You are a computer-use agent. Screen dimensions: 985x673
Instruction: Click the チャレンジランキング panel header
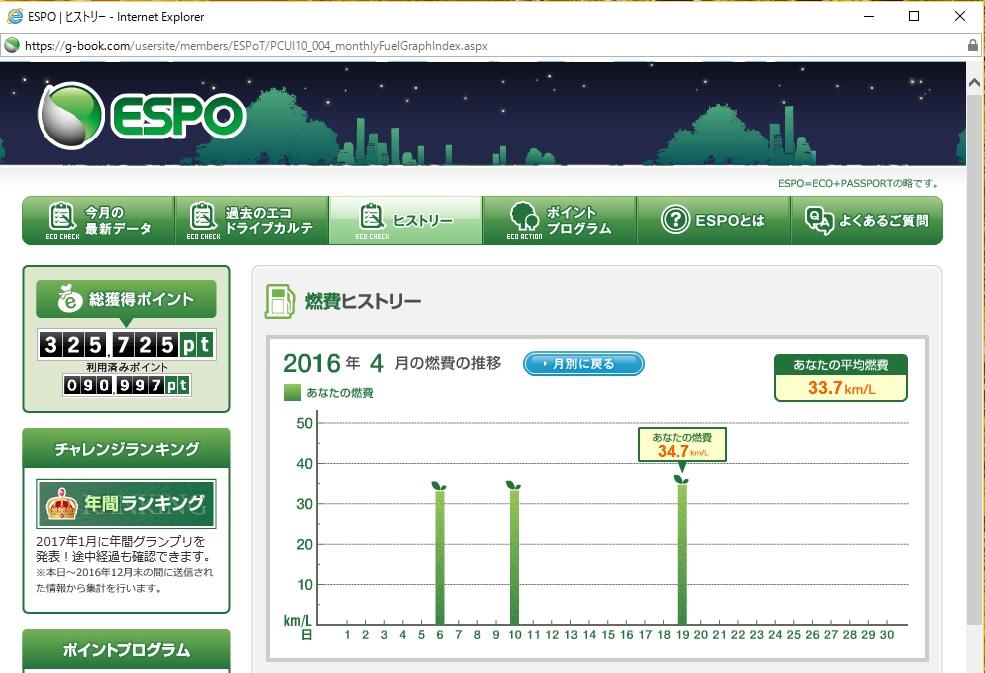point(126,449)
